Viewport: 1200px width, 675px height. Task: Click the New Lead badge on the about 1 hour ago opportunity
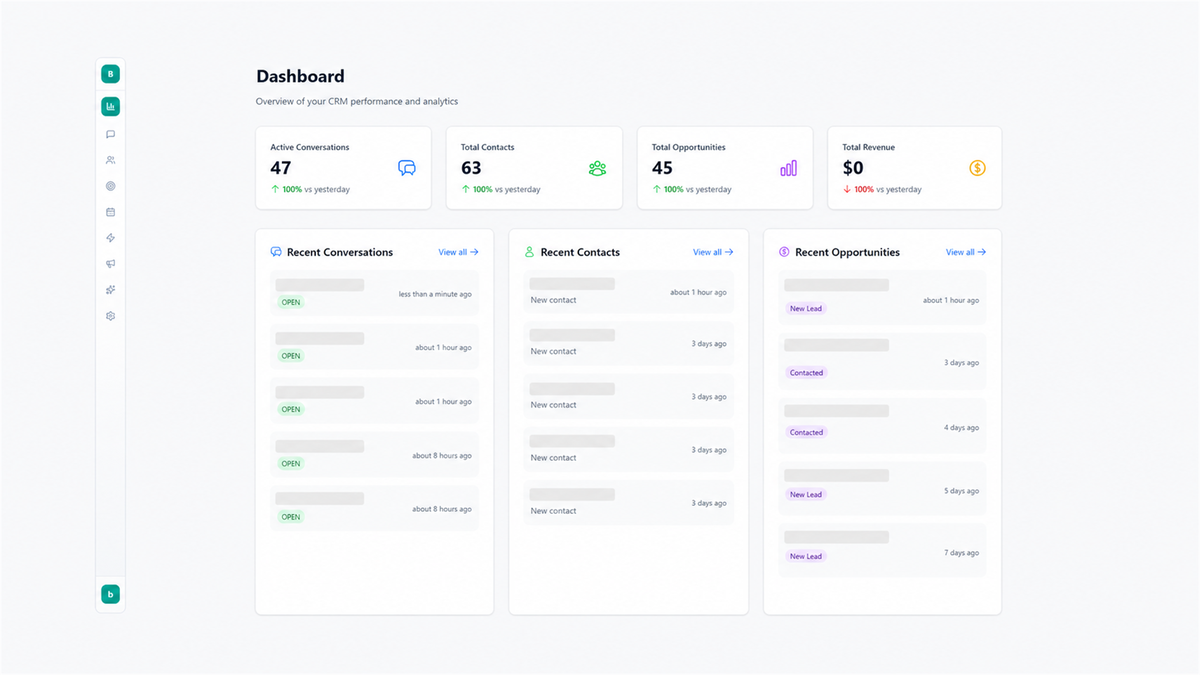click(806, 308)
